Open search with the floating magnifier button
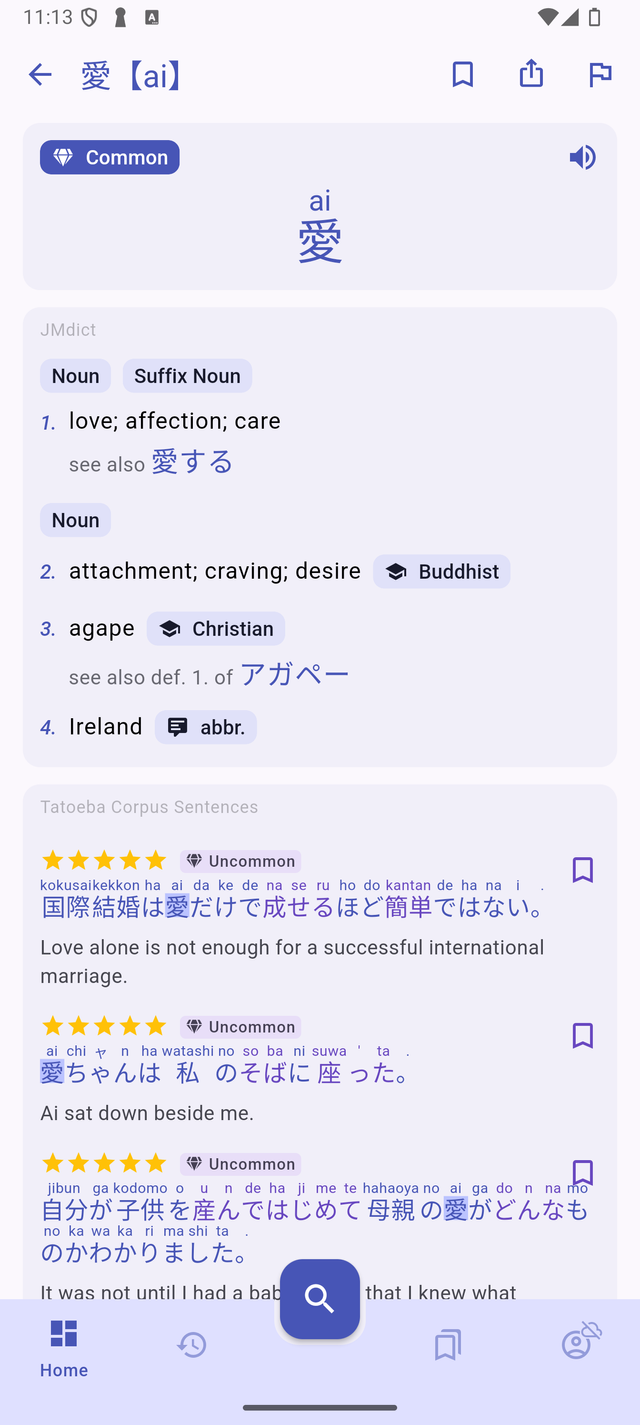Viewport: 640px width, 1425px height. (x=320, y=1298)
